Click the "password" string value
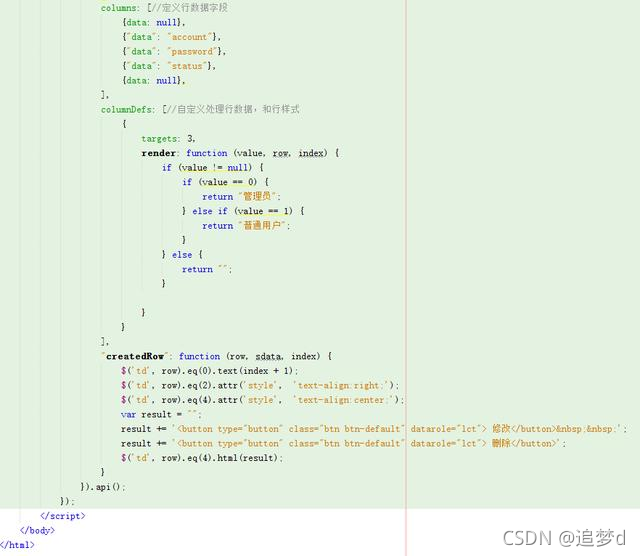640x556 pixels. click(192, 52)
